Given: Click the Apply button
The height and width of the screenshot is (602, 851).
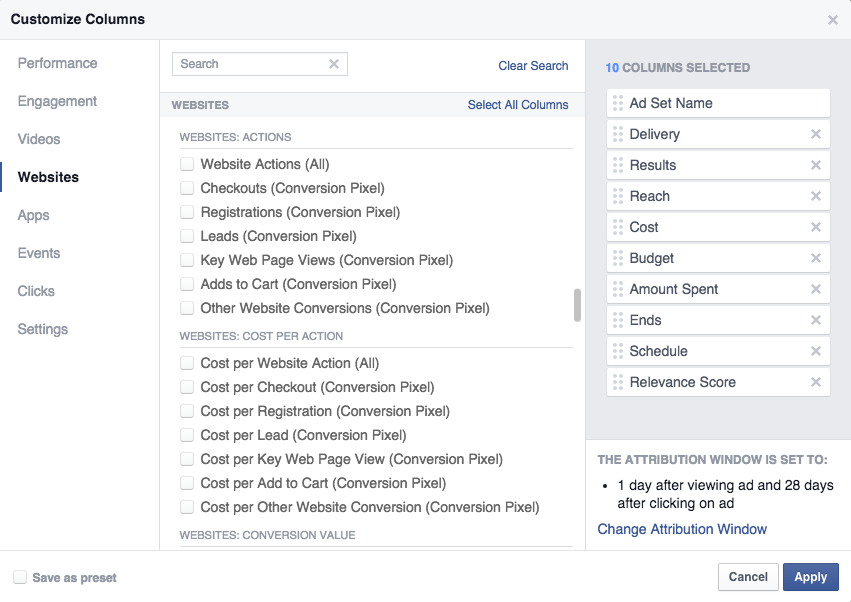Looking at the screenshot, I should click(x=810, y=576).
